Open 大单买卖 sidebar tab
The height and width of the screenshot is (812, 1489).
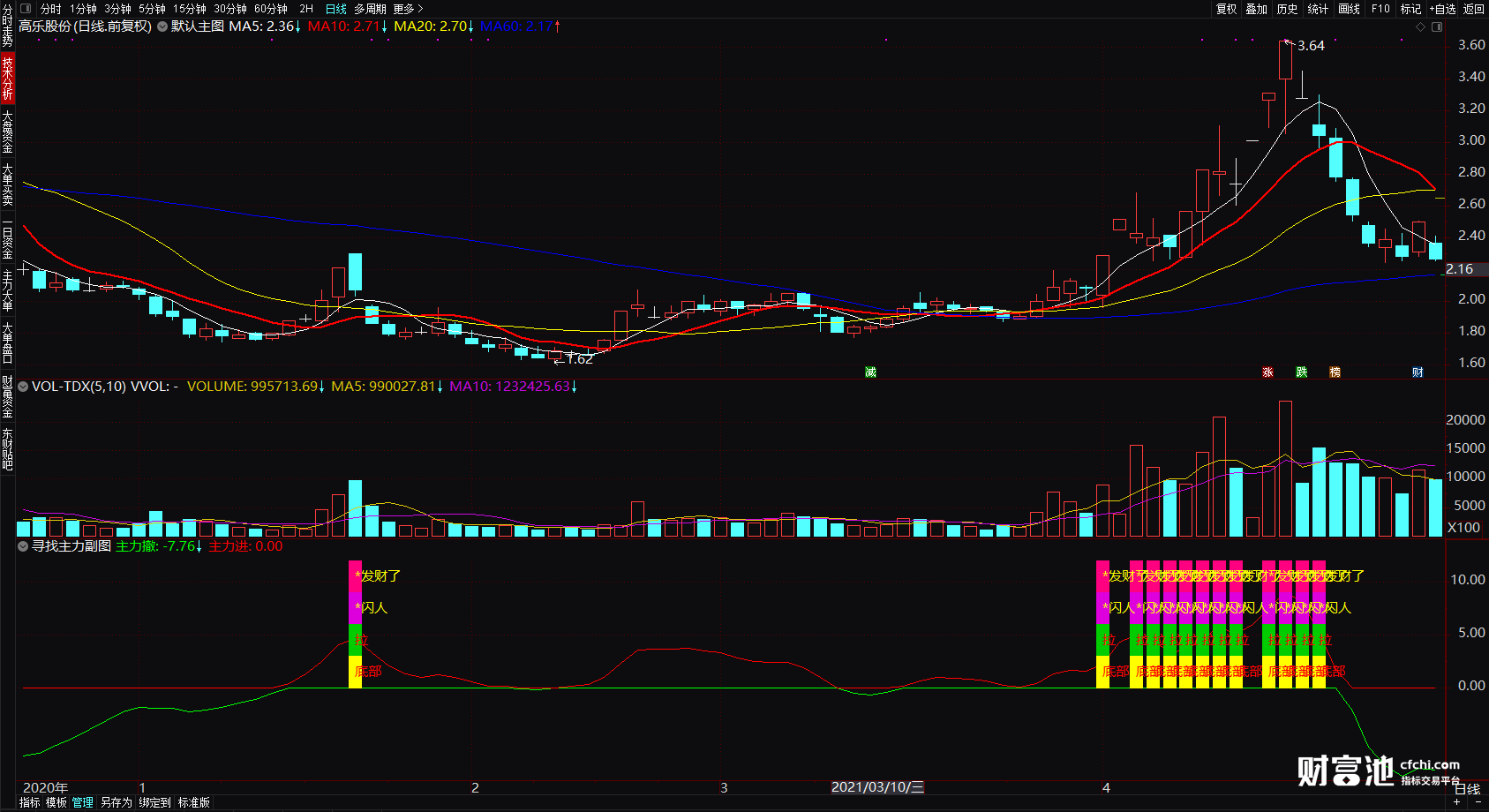click(7, 184)
